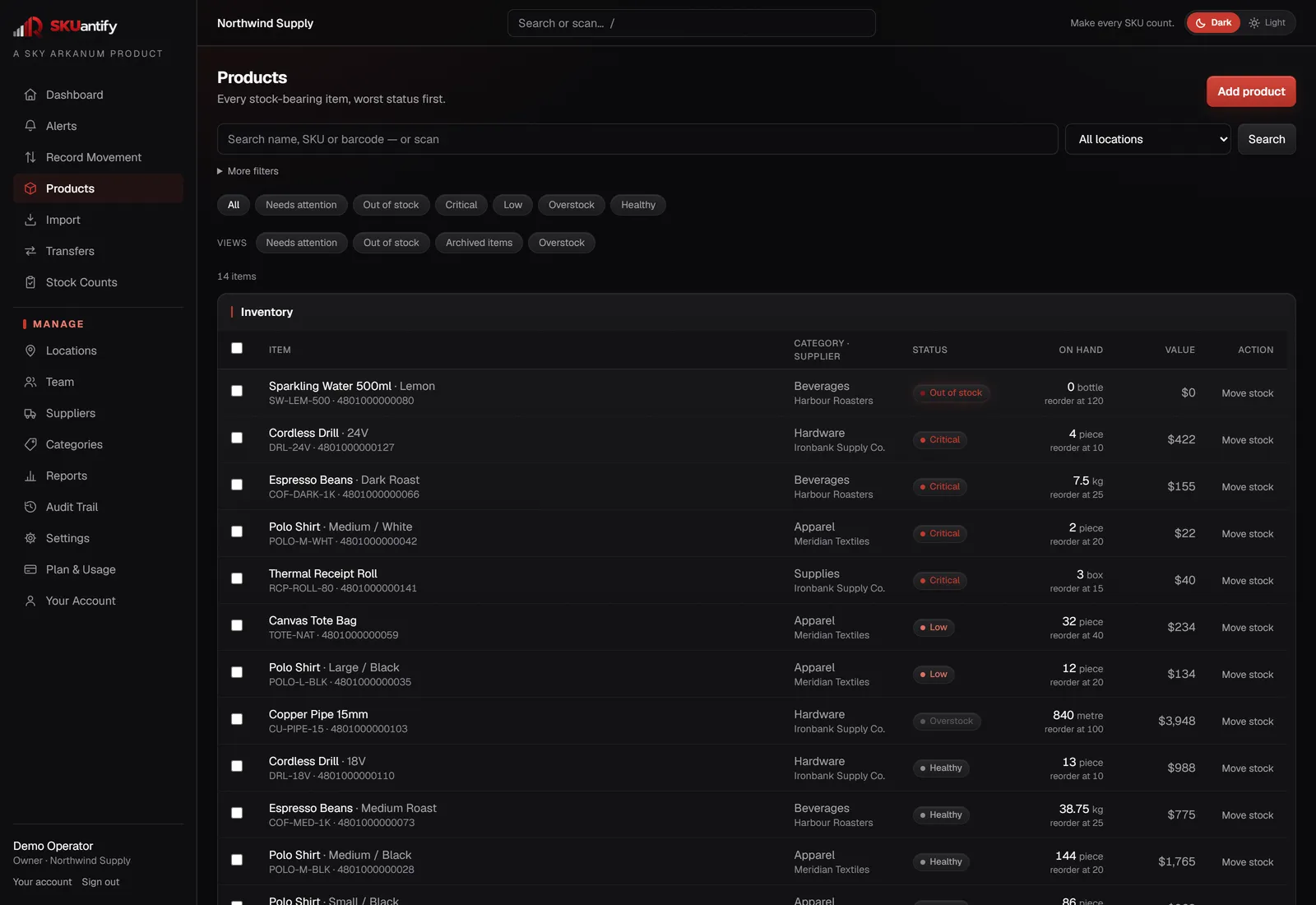This screenshot has width=1316, height=905.
Task: Switch to the Dark theme option
Action: (1213, 23)
